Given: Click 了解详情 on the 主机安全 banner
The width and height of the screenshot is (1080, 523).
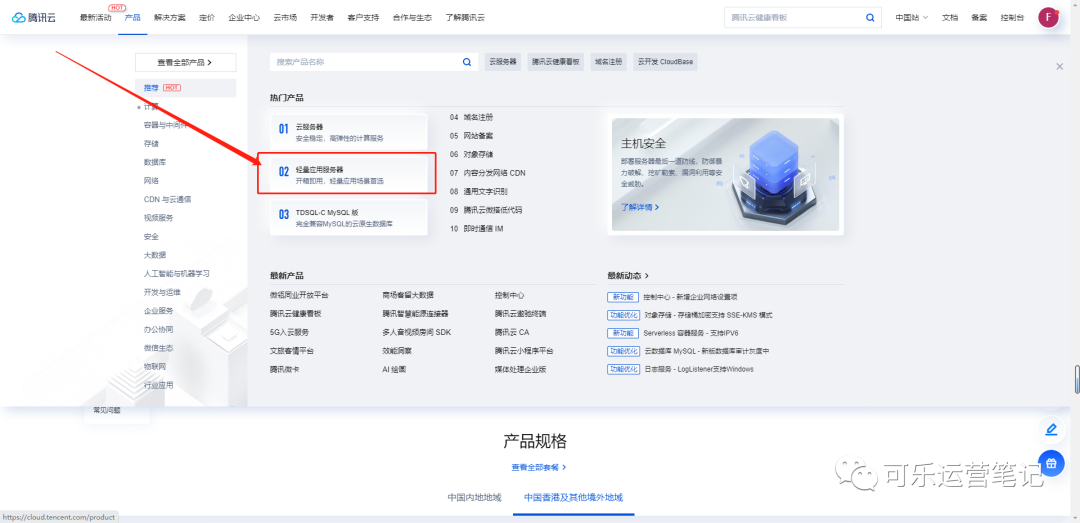Looking at the screenshot, I should click(640, 207).
